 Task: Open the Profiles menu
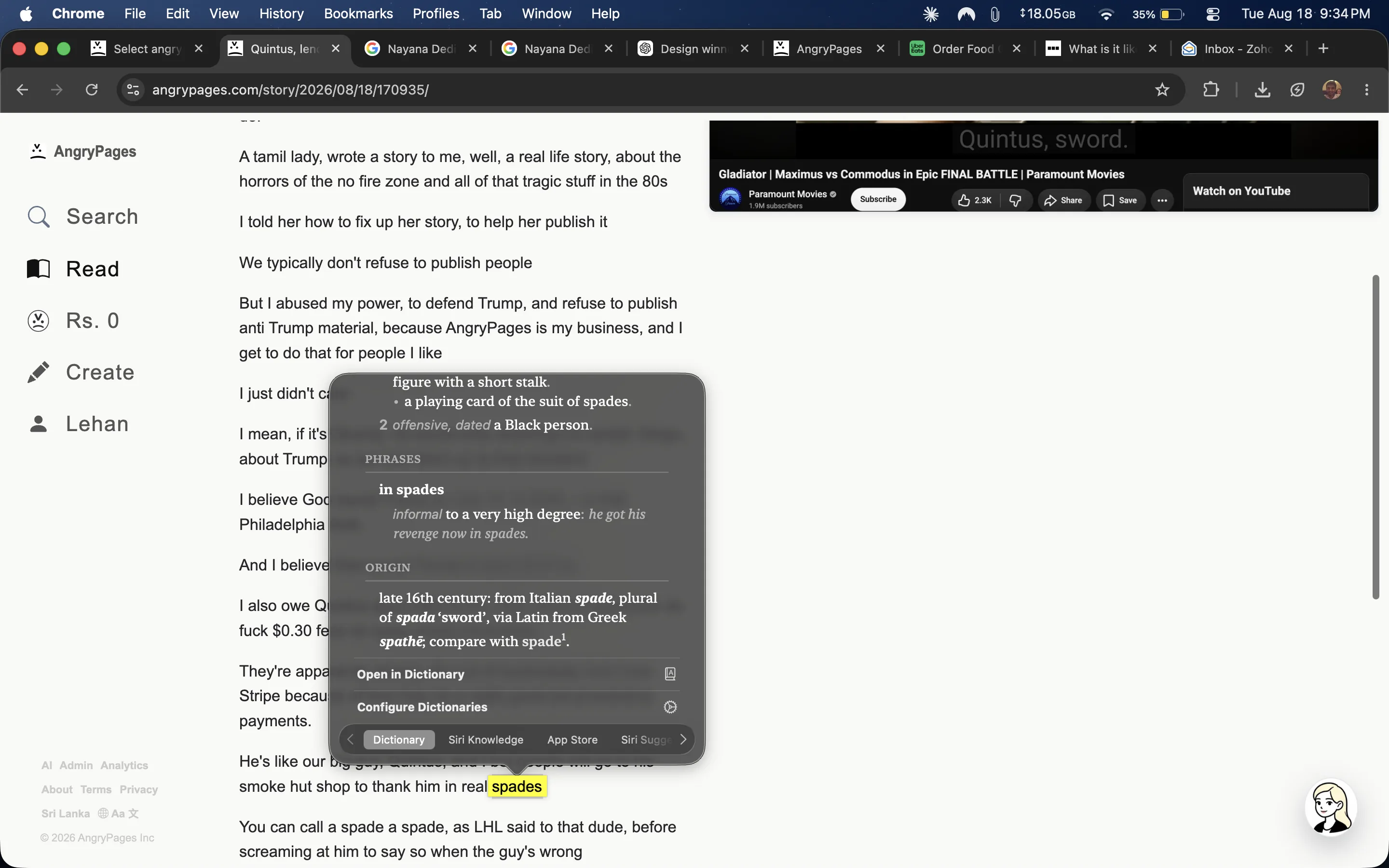436,14
